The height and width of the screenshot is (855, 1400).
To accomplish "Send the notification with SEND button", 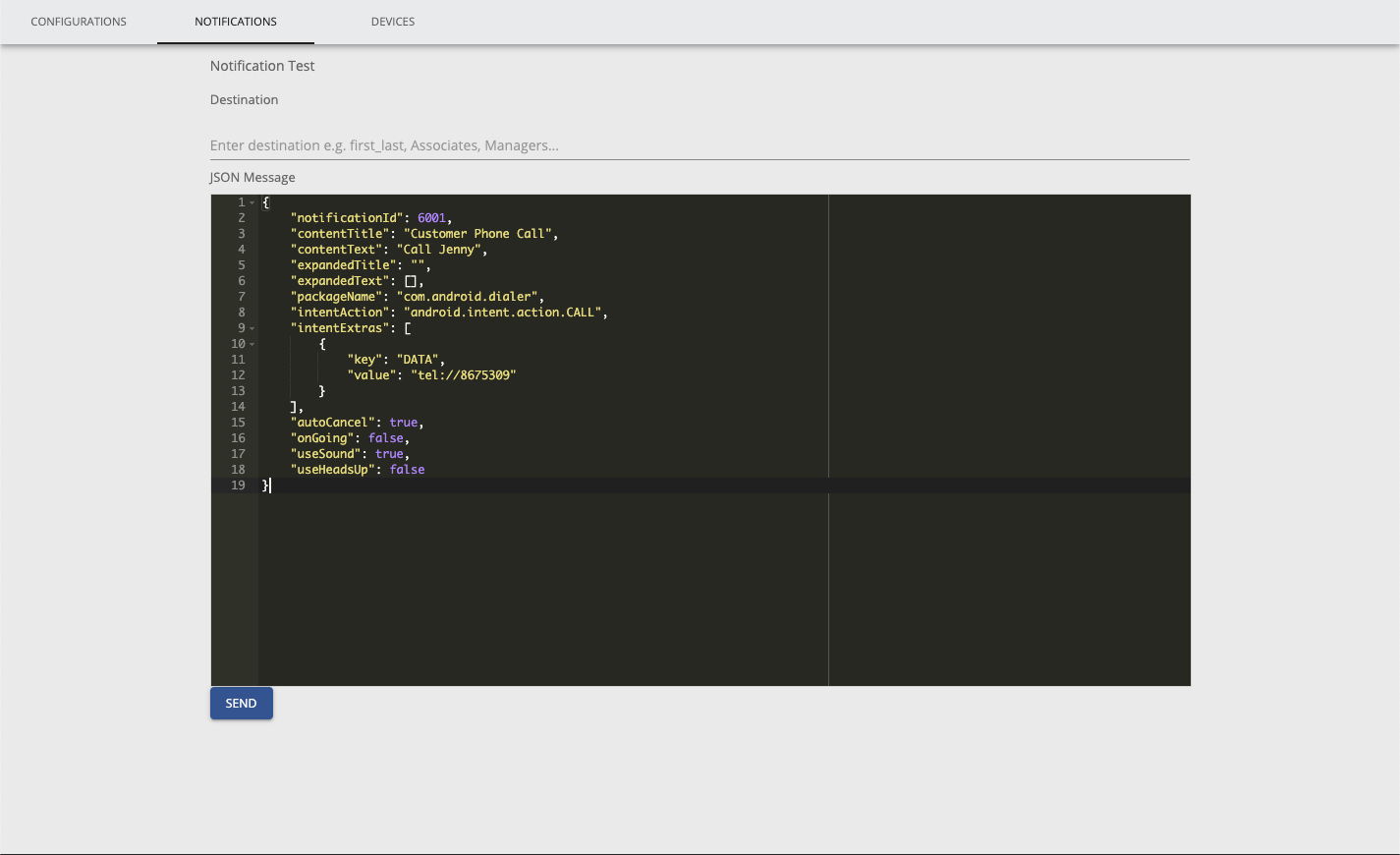I will click(242, 704).
